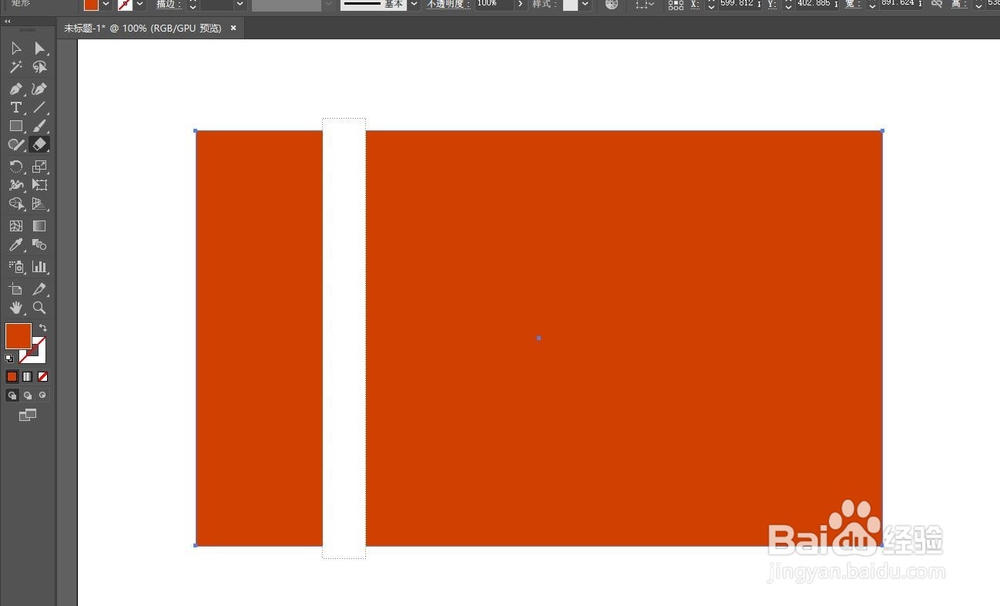
Task: Select the Lasso tool
Action: tap(40, 67)
